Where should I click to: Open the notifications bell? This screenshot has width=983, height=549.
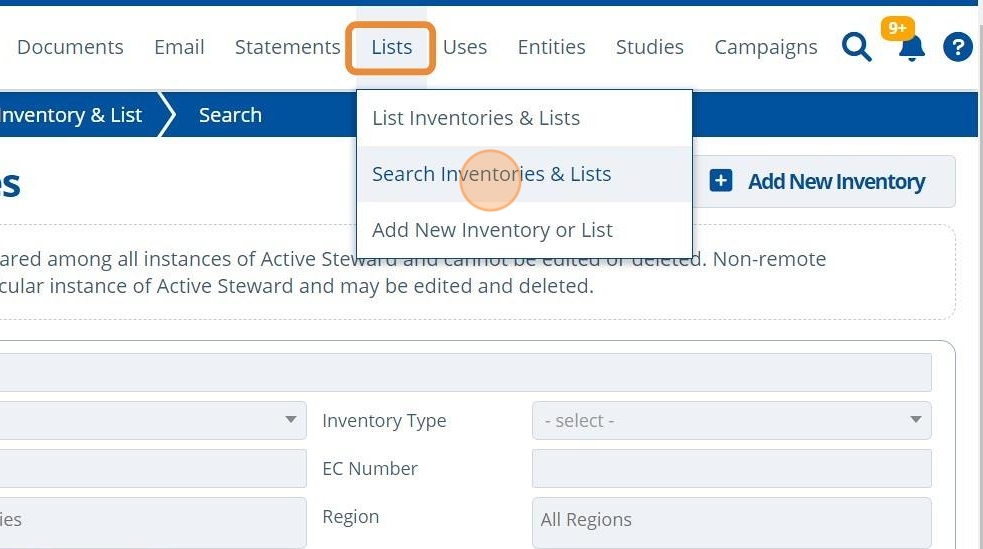pyautogui.click(x=911, y=48)
